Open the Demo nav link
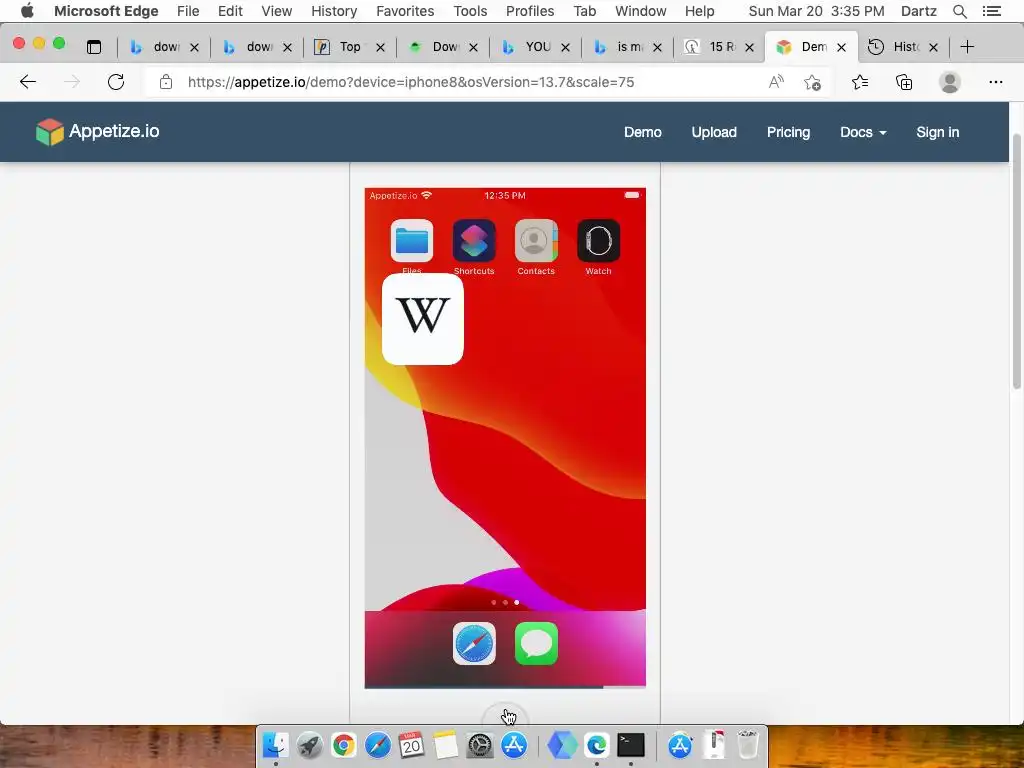The width and height of the screenshot is (1024, 768). pos(643,132)
